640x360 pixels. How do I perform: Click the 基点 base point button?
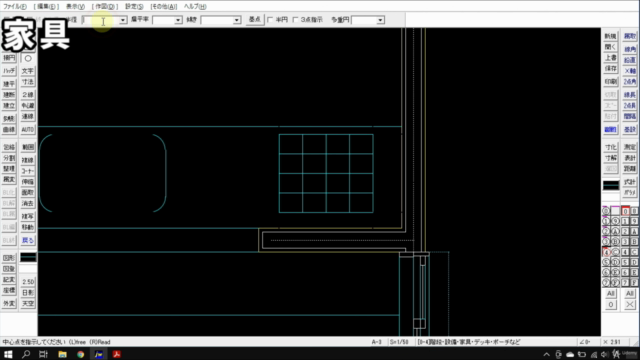(x=254, y=20)
